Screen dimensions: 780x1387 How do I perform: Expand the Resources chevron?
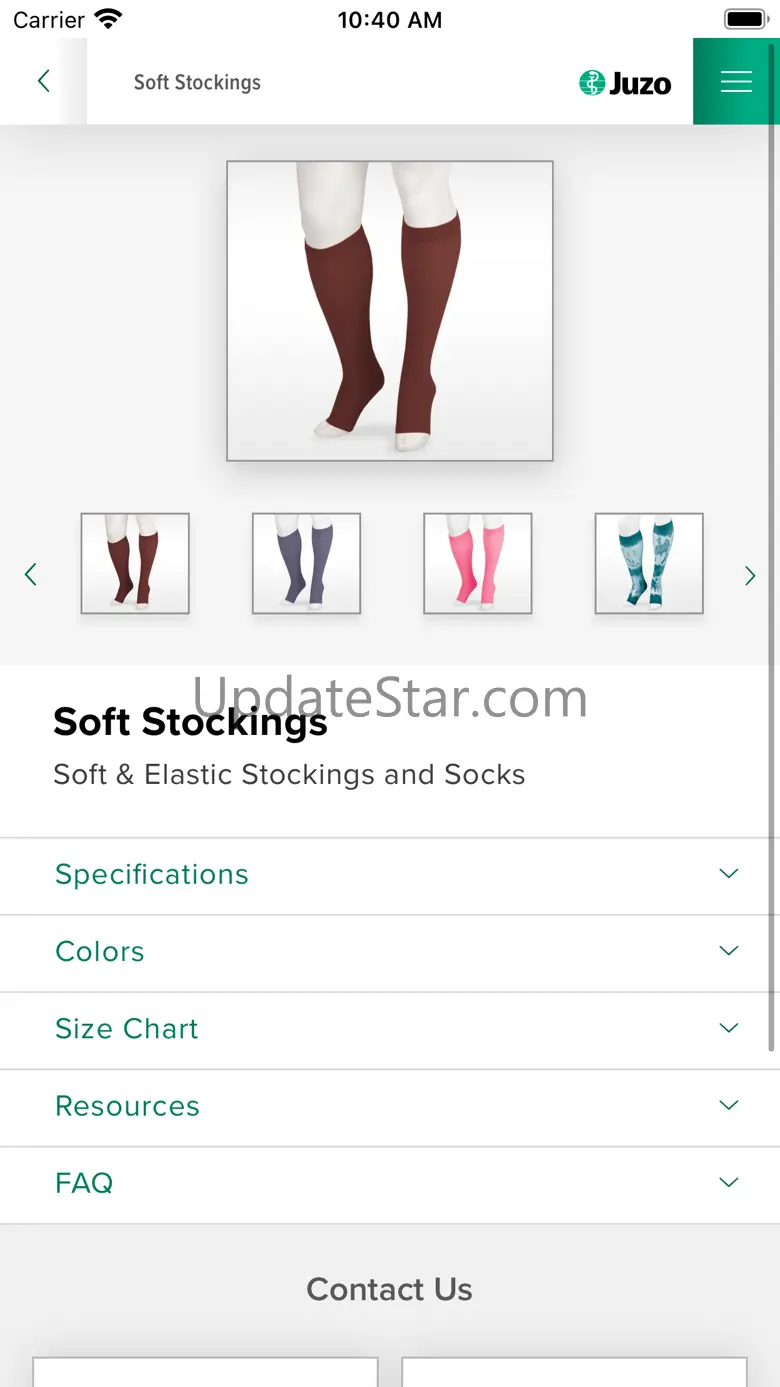point(729,1105)
